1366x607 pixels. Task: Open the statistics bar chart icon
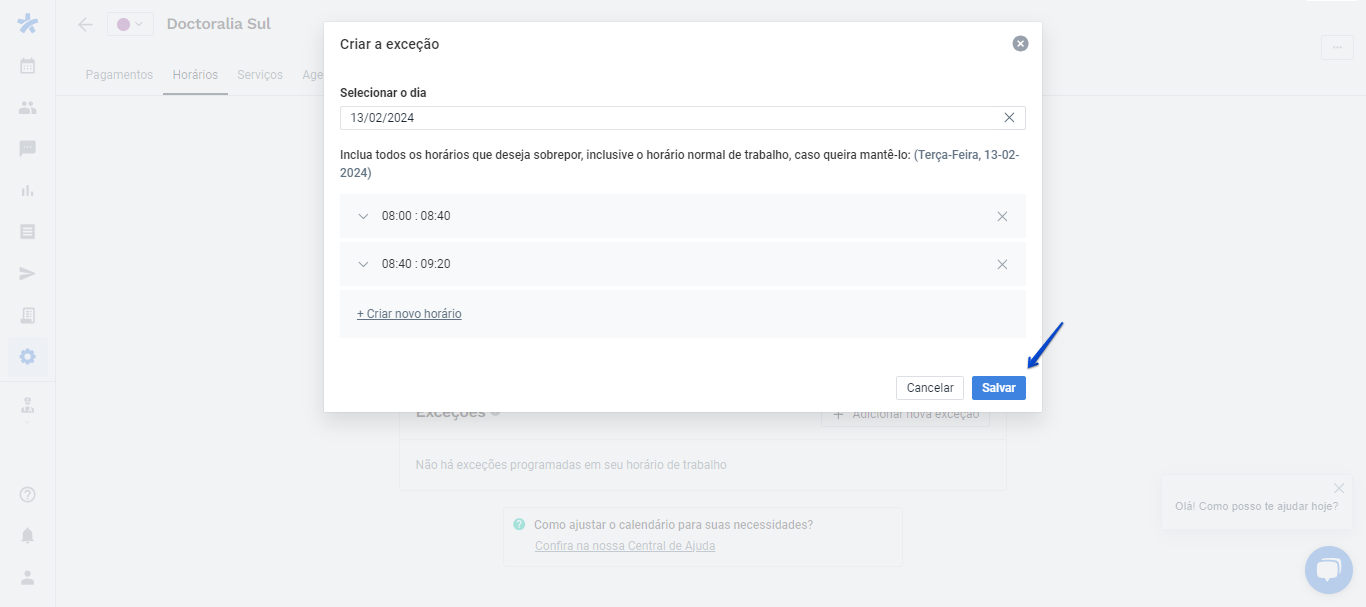click(28, 190)
